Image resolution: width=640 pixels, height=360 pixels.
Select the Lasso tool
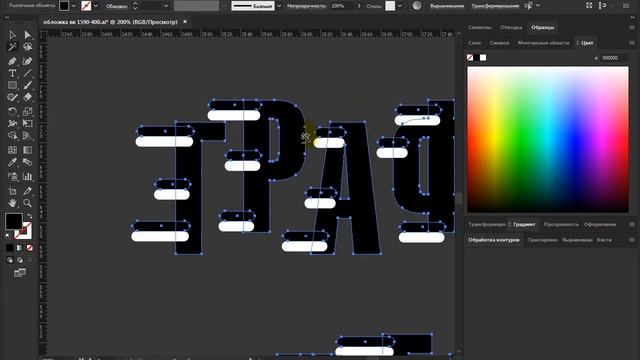(x=27, y=47)
